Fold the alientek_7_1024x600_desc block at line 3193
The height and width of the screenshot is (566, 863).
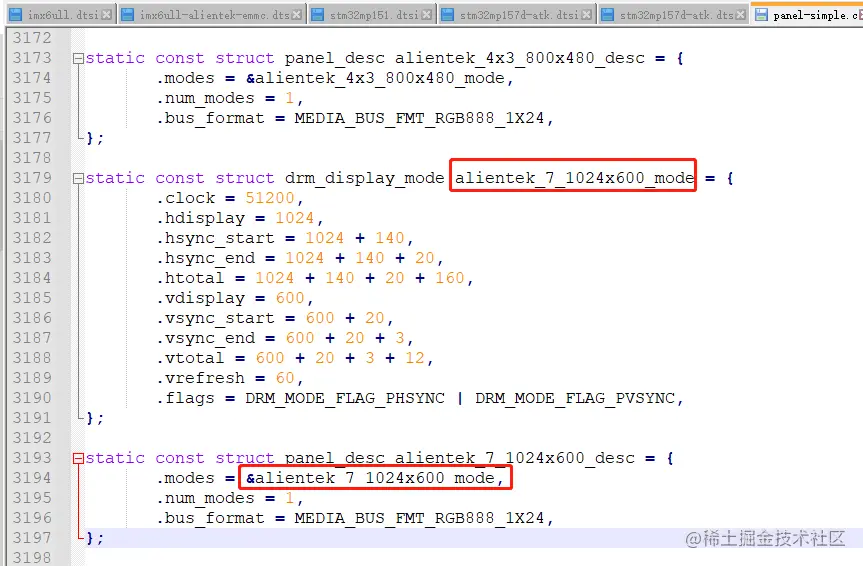click(78, 458)
